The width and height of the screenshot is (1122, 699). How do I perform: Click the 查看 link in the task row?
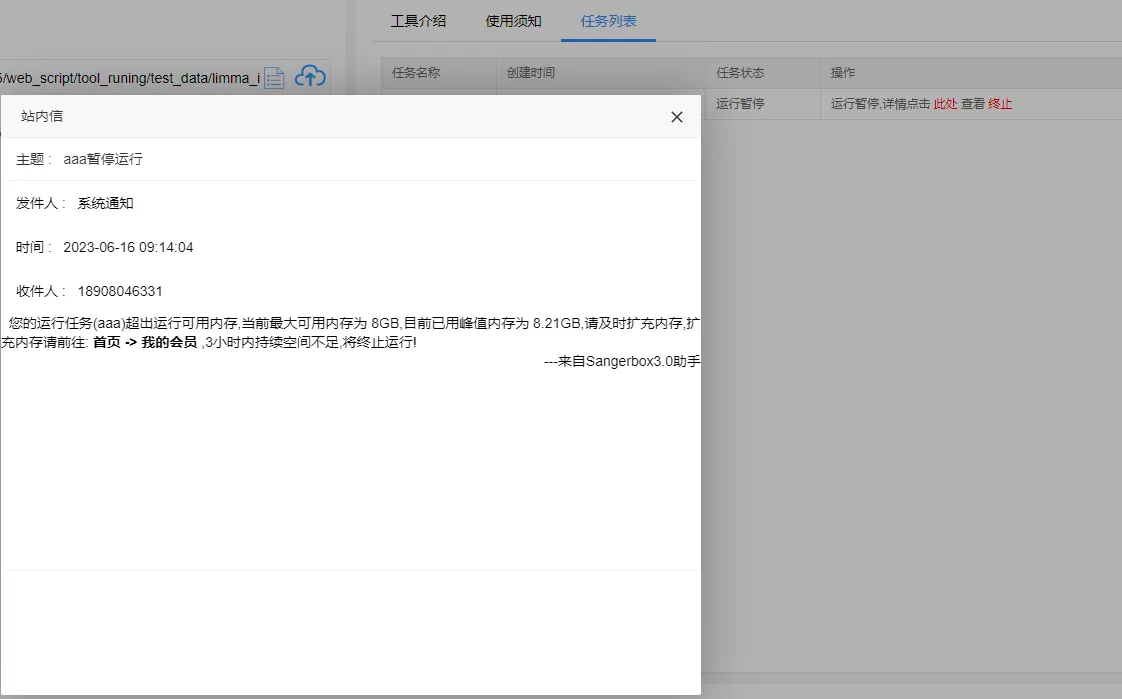pyautogui.click(x=973, y=104)
